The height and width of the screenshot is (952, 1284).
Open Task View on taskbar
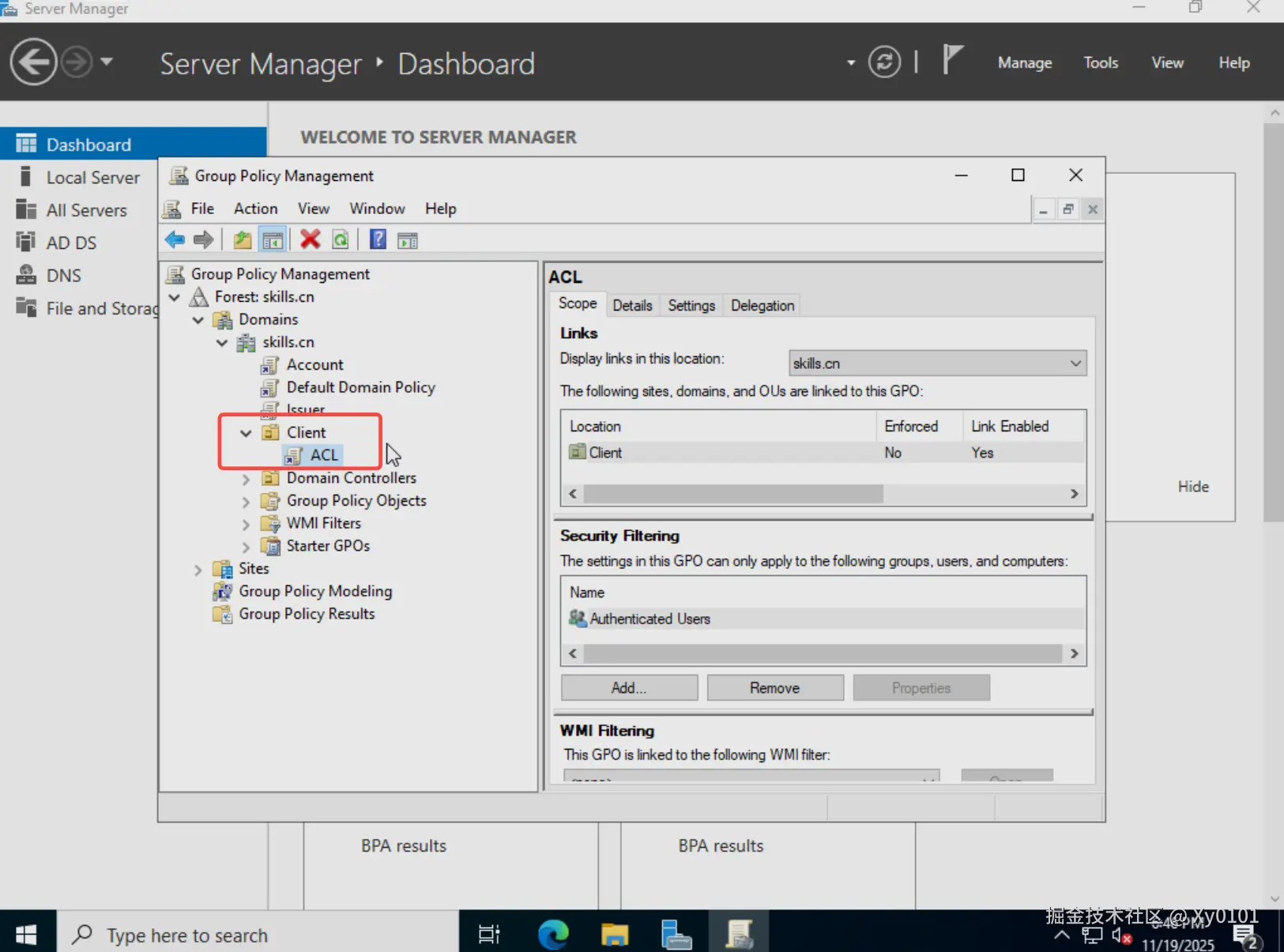(x=489, y=934)
